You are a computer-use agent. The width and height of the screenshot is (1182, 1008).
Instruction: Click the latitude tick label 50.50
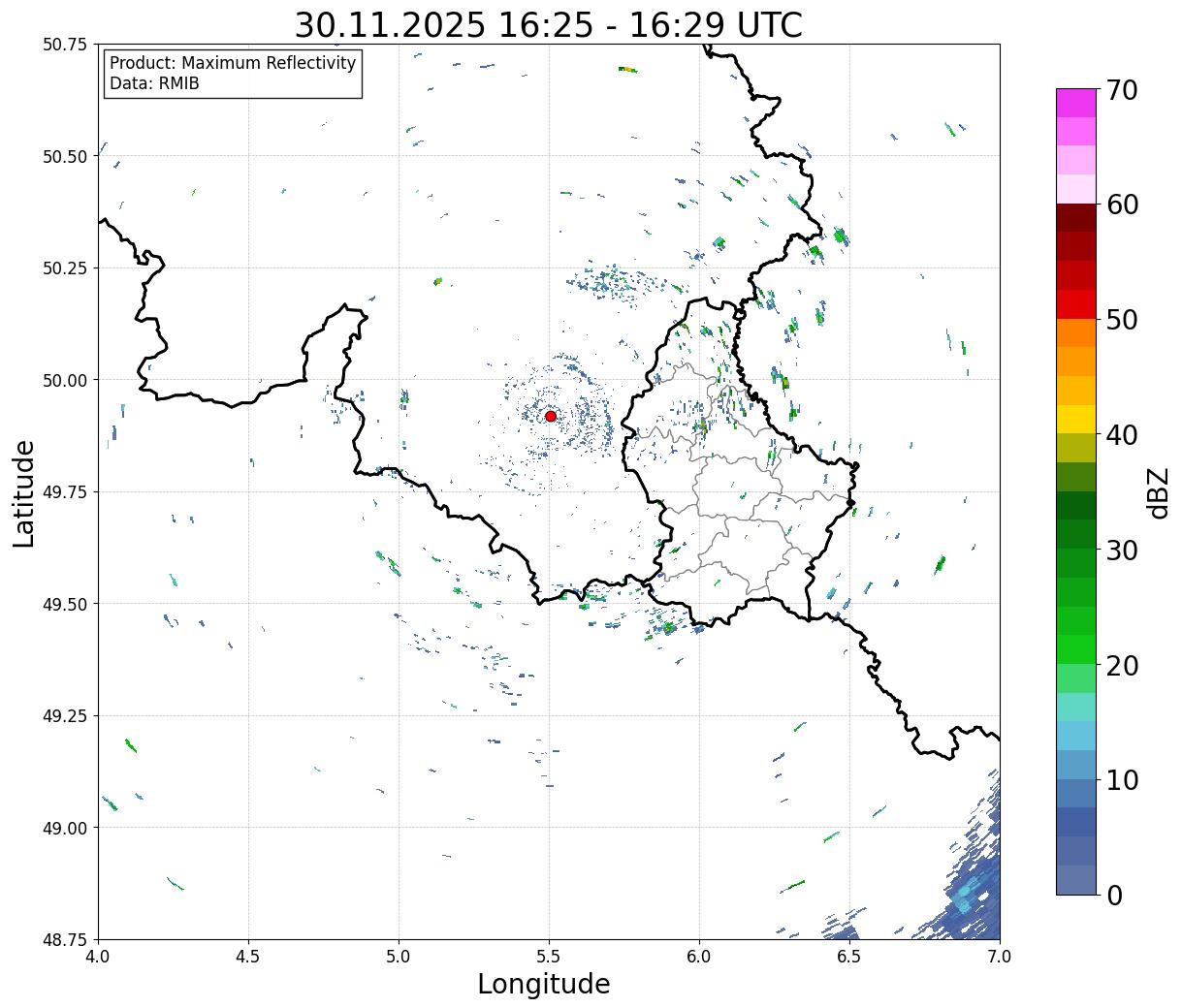click(x=65, y=156)
